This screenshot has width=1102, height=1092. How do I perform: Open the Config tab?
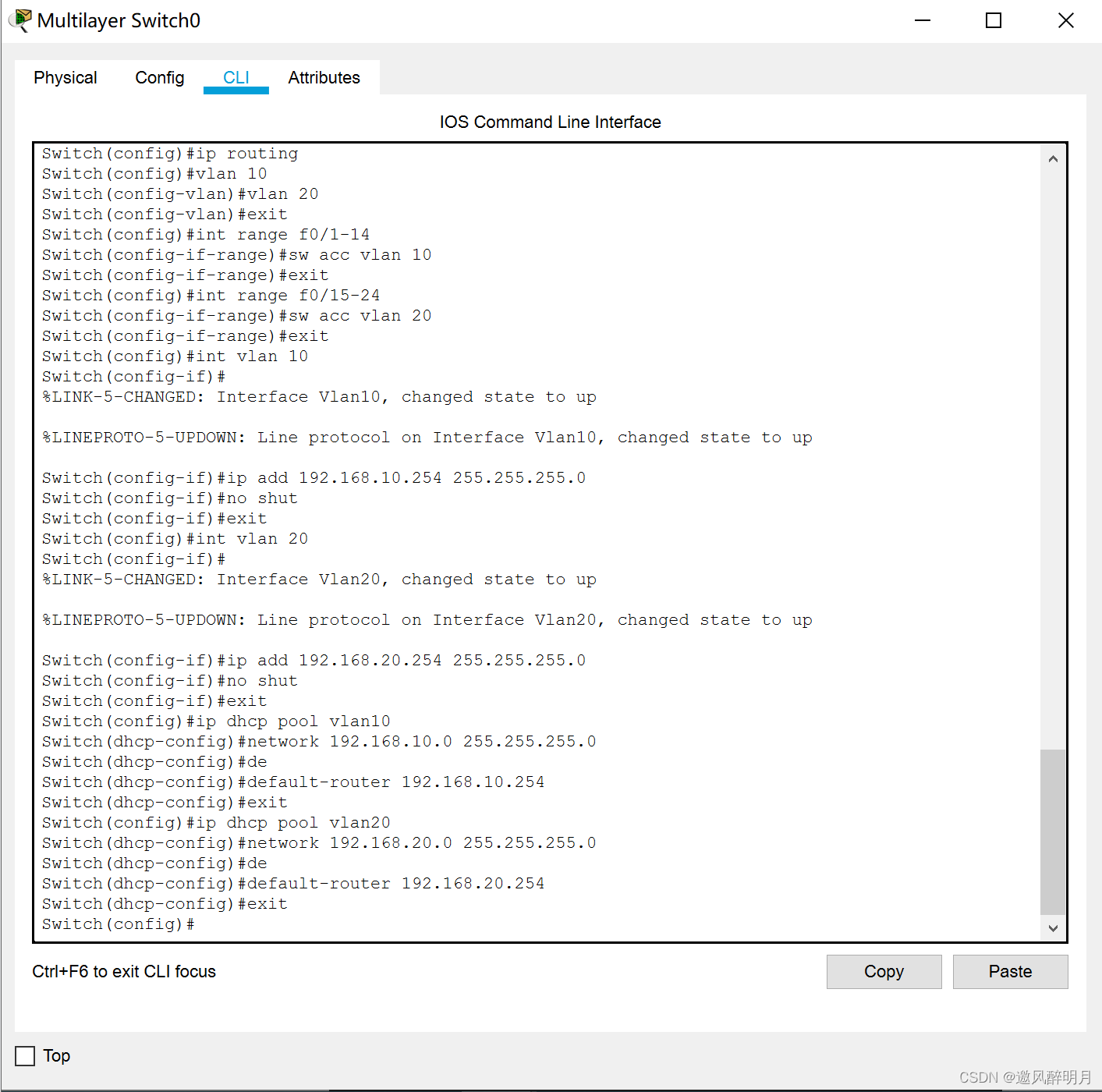pos(160,78)
